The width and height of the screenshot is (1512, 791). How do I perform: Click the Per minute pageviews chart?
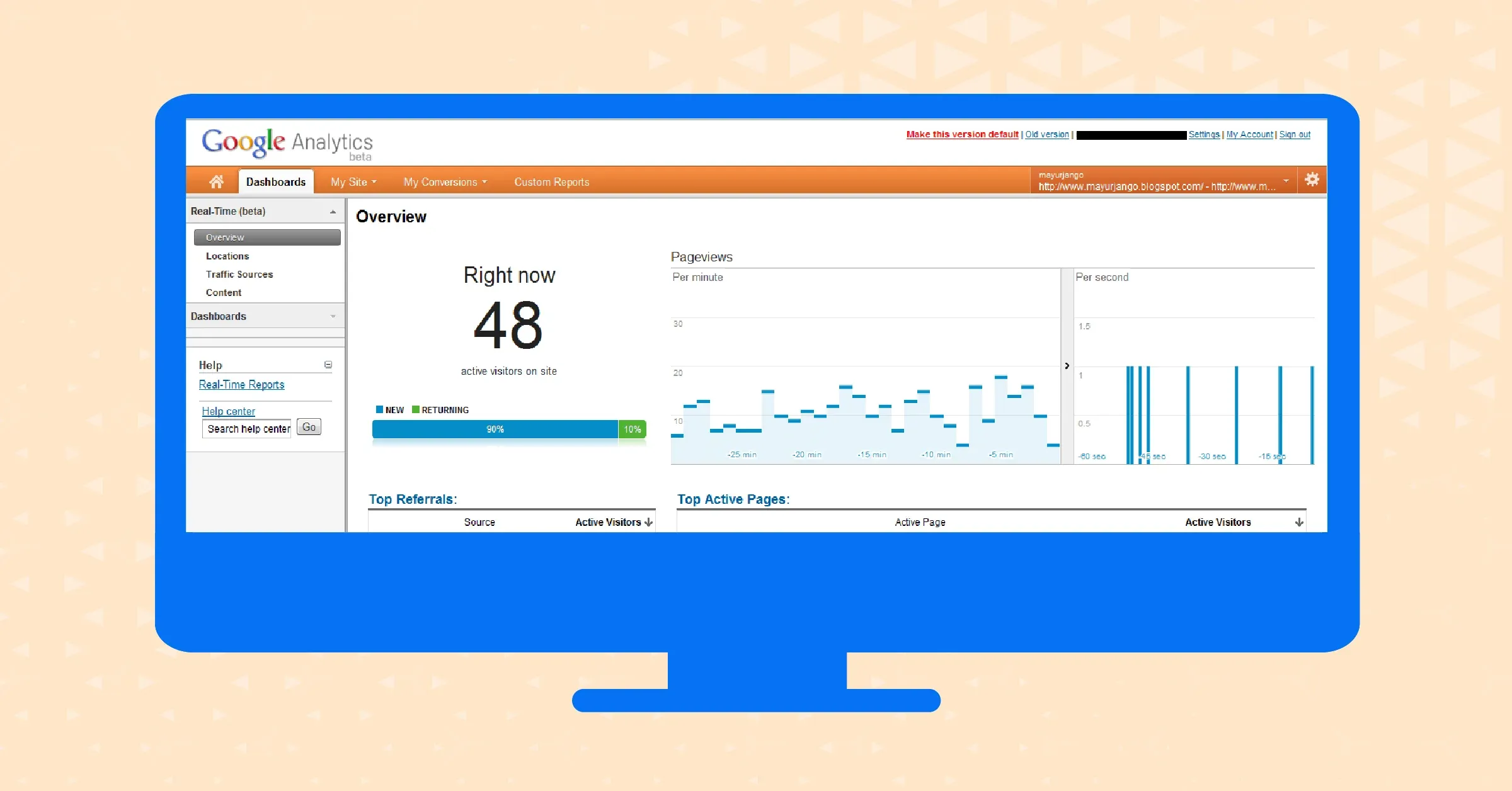point(866,367)
